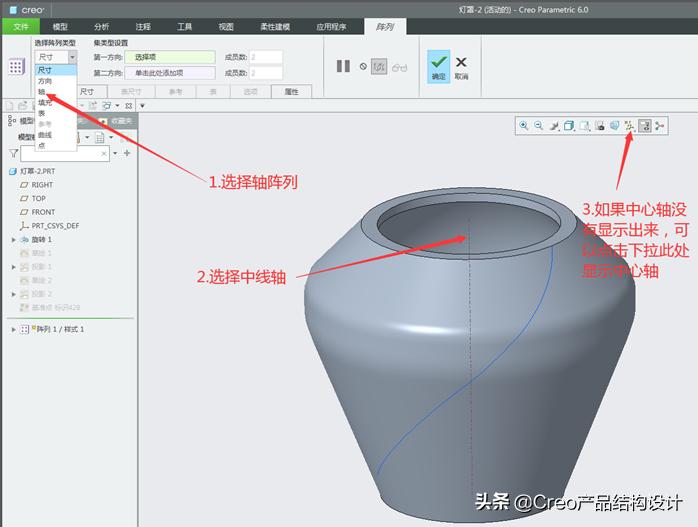Click the pattern feature grid icon
Viewport: 698px width, 527px height.
tap(16, 67)
